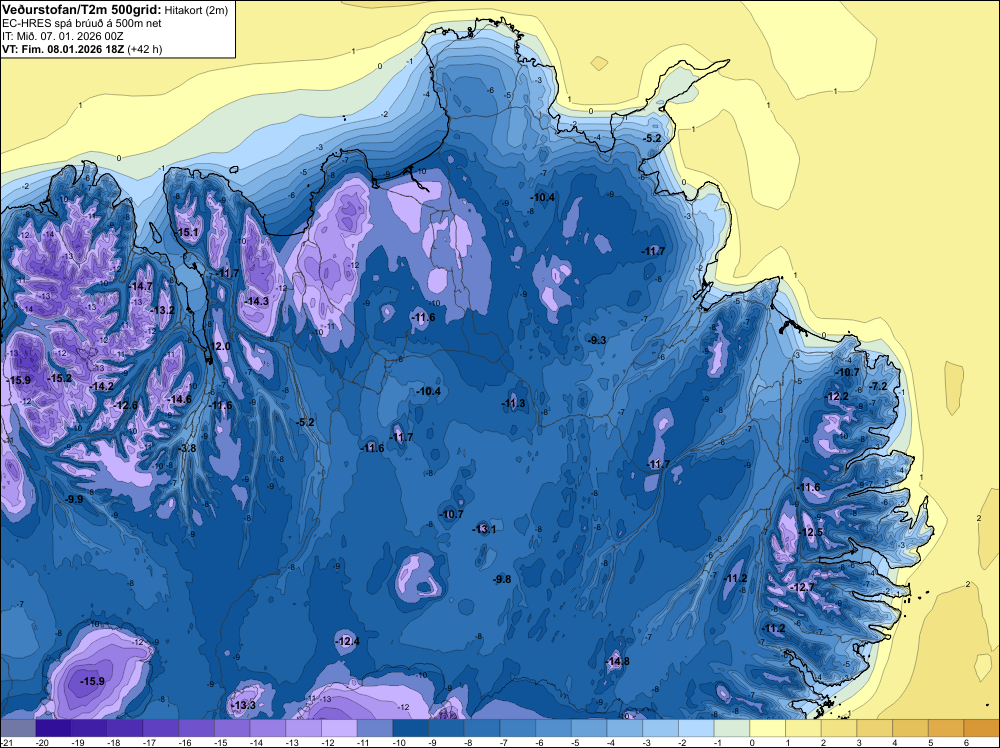Click the legend tick label -17
Viewport: 1000px width, 748px height.
(x=150, y=742)
